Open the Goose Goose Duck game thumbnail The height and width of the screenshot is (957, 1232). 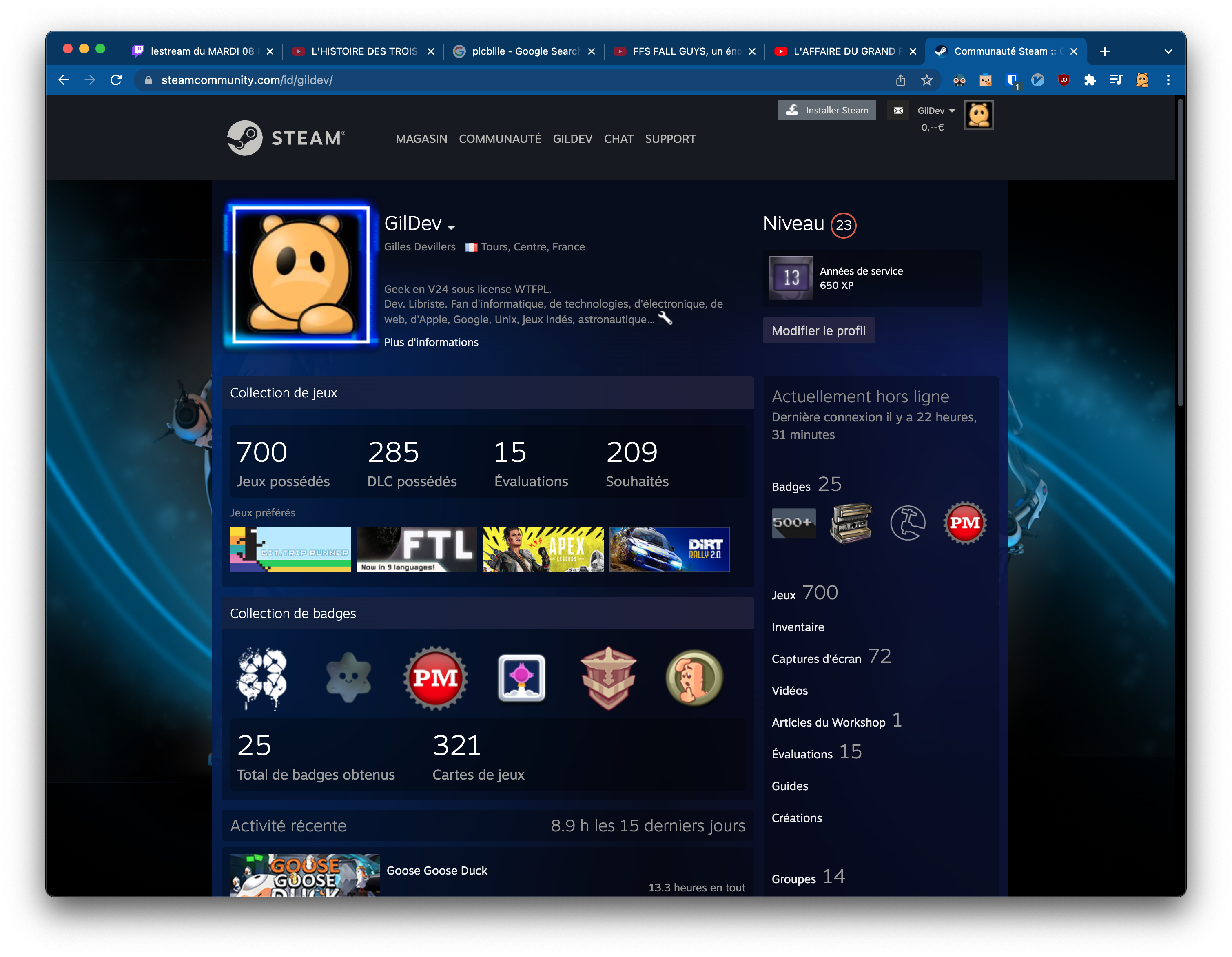(x=305, y=875)
